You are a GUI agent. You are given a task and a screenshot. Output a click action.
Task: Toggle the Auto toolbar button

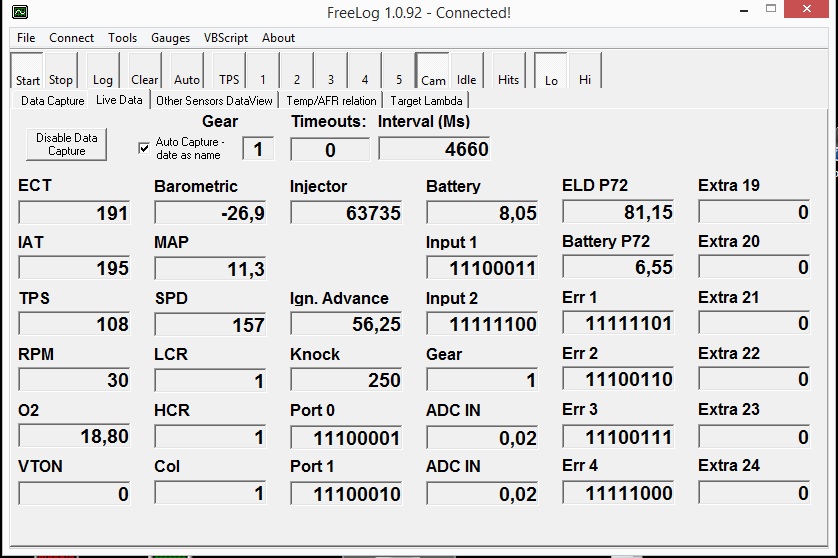187,72
